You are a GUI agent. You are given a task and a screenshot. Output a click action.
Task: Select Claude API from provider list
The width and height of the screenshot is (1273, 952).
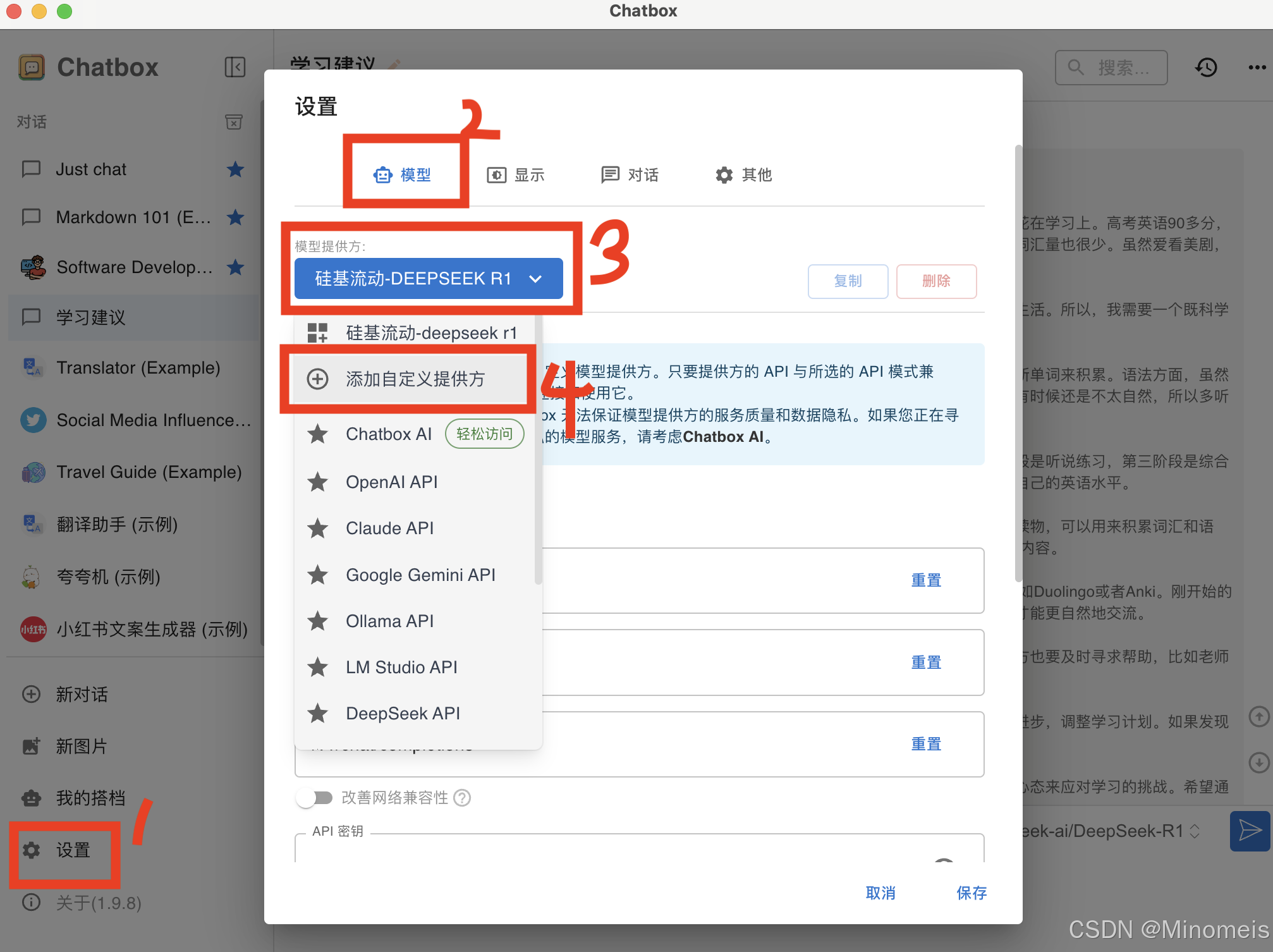coord(389,528)
